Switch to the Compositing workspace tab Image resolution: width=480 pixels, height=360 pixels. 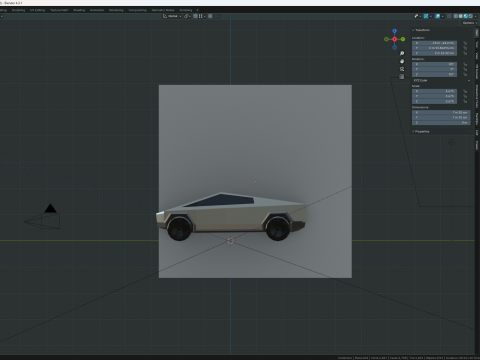point(137,10)
